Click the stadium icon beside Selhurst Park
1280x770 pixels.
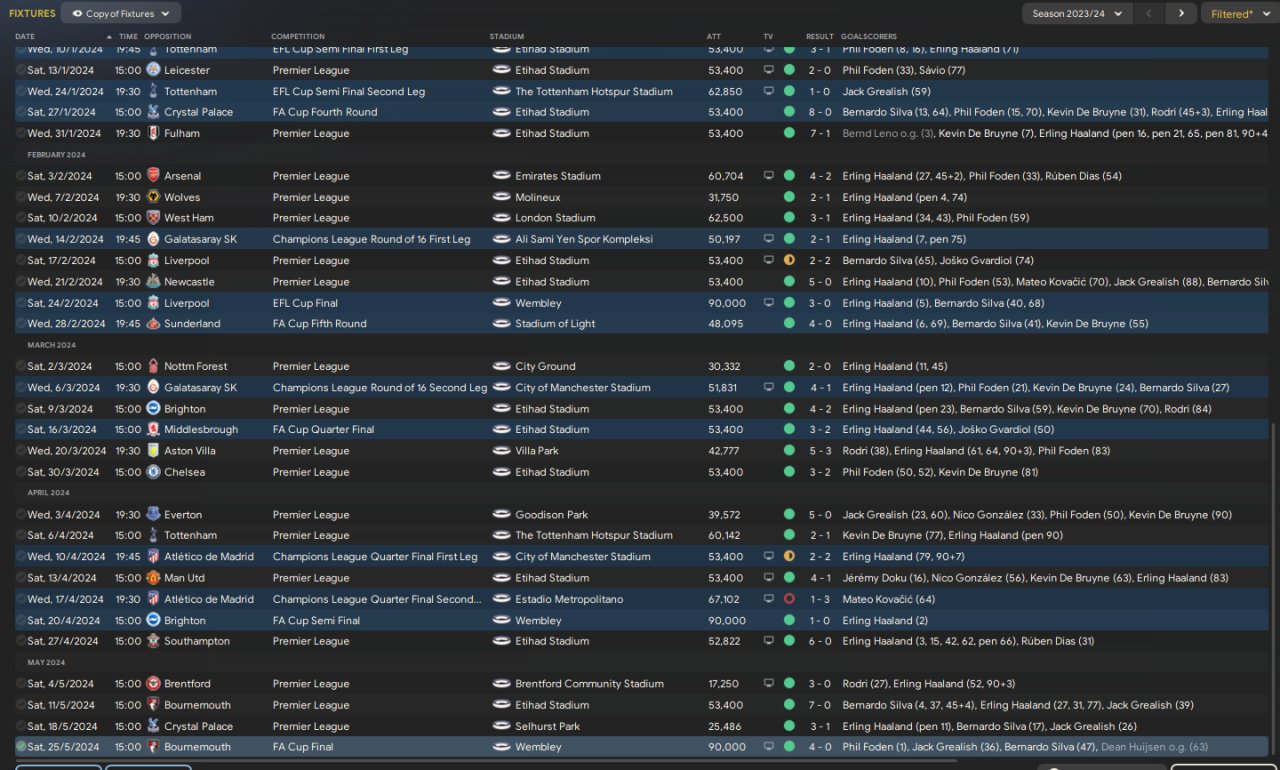click(x=501, y=727)
